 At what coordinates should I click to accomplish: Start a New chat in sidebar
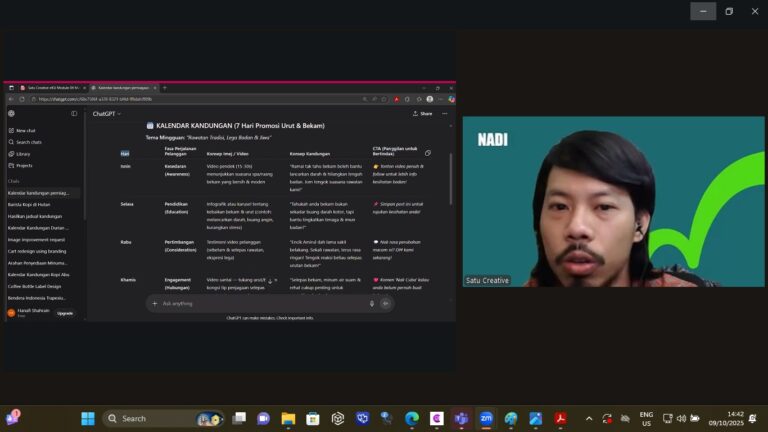tap(25, 130)
